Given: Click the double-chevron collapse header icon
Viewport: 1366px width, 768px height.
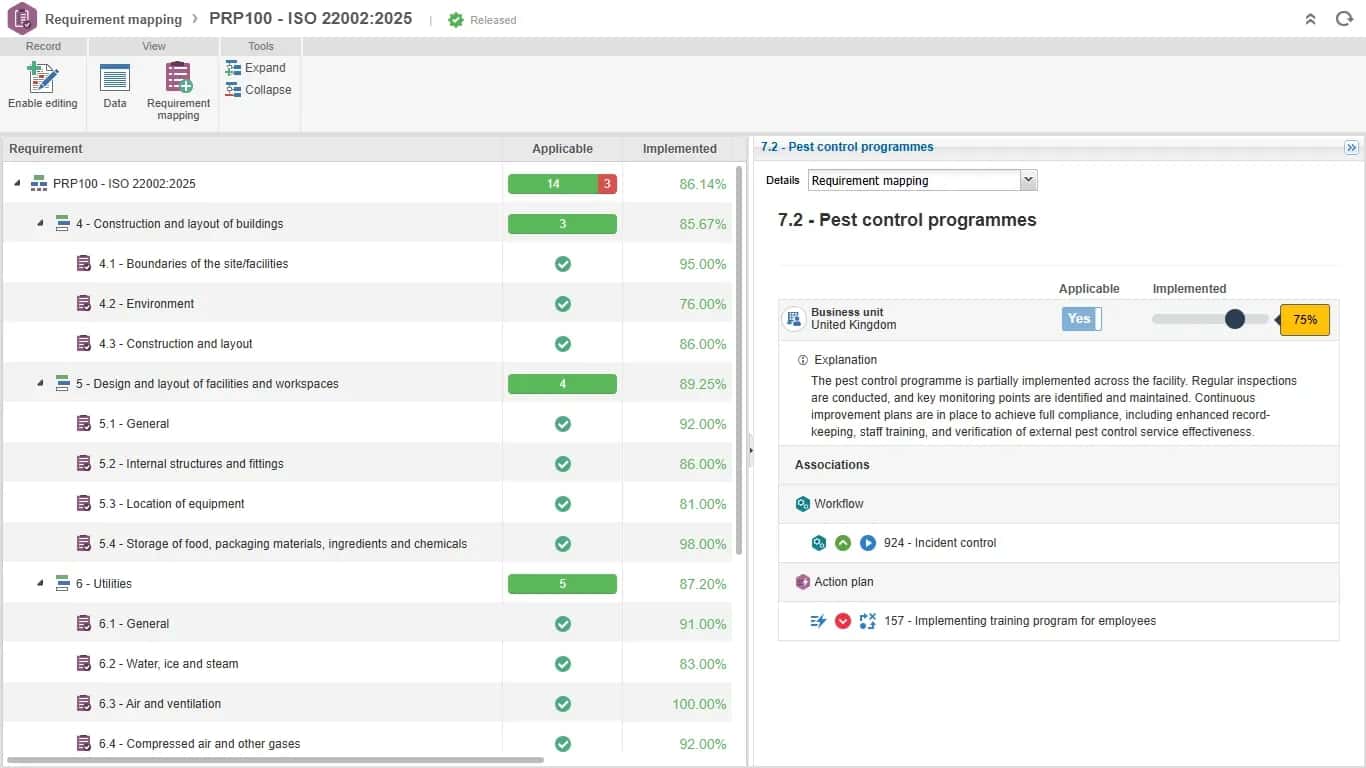Looking at the screenshot, I should (1311, 19).
